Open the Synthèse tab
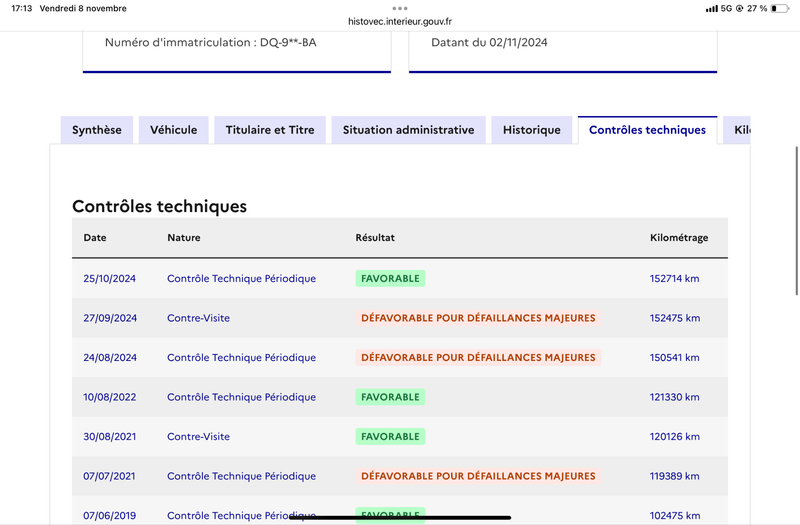Viewport: 800px width, 525px height. (96, 130)
